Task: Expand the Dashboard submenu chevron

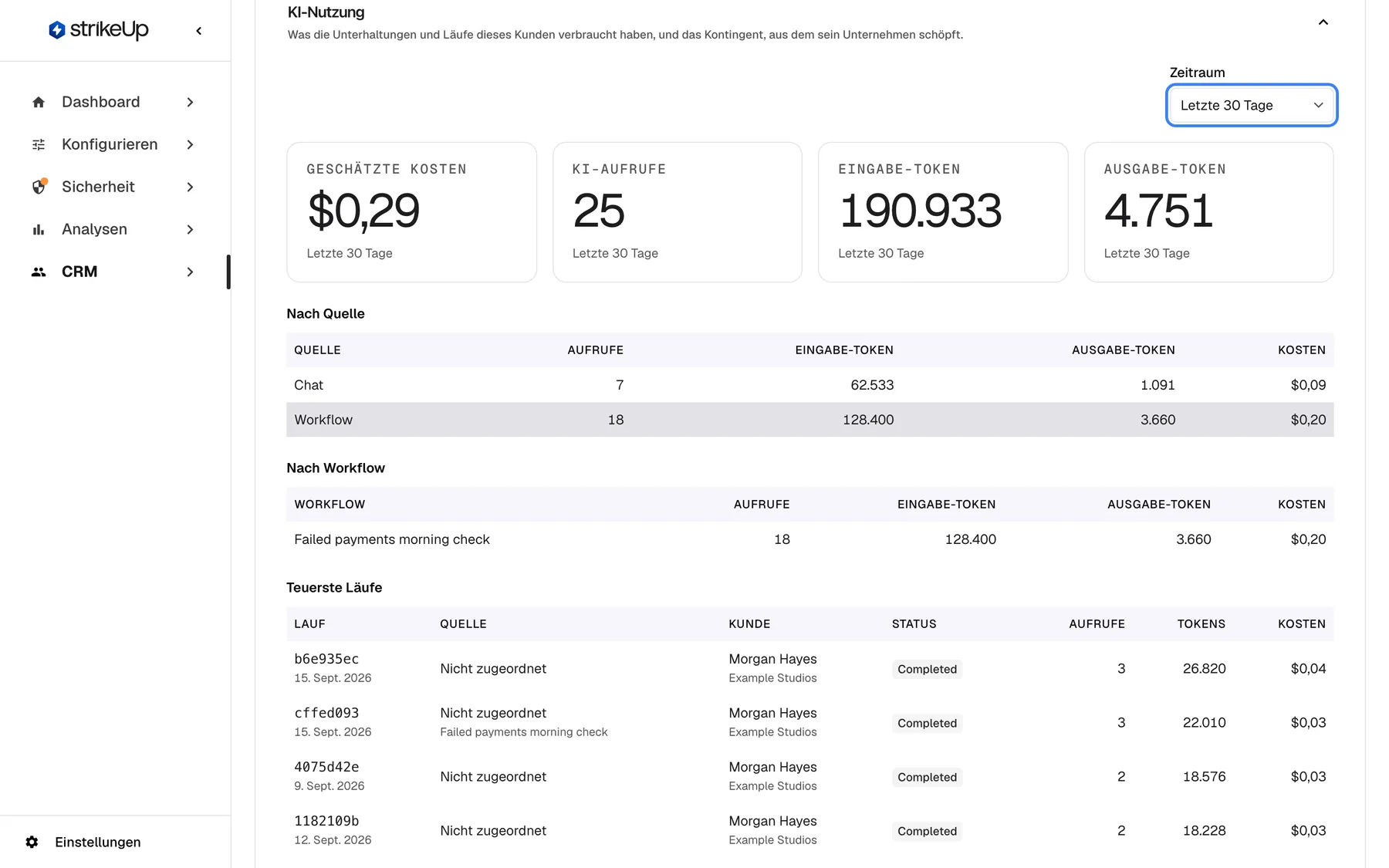Action: [190, 103]
